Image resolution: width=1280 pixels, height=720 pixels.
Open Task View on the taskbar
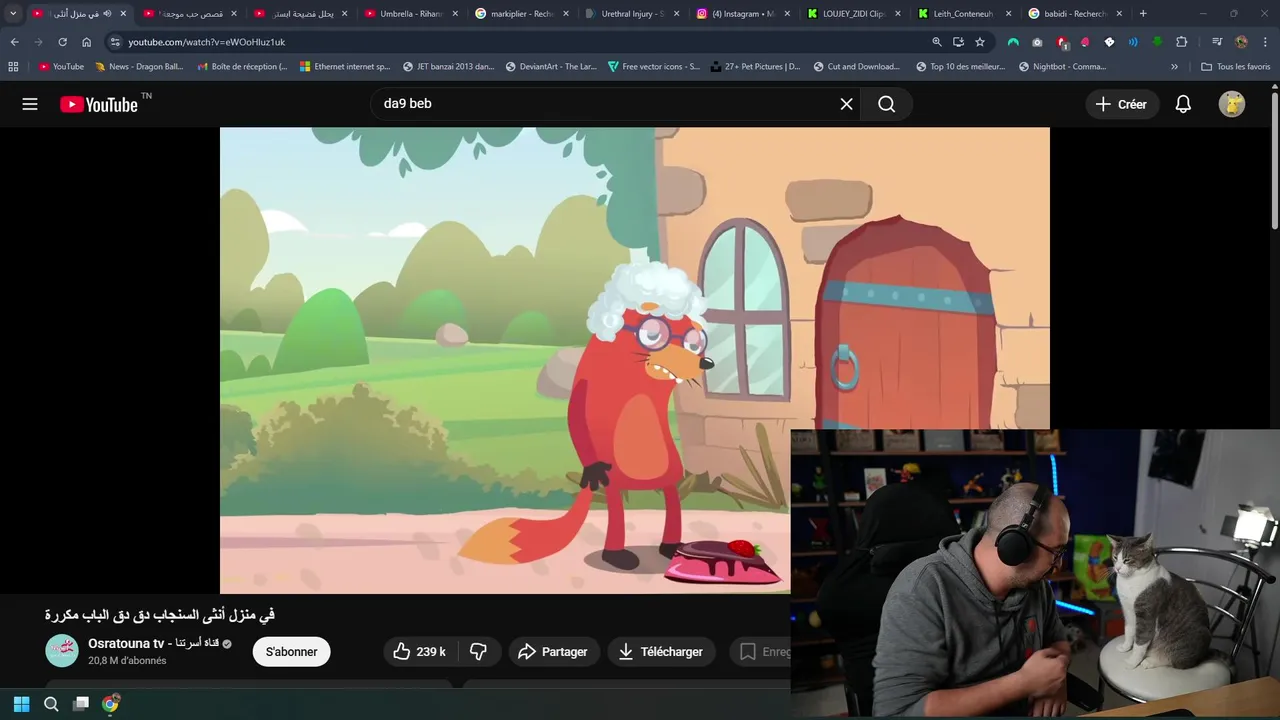81,704
